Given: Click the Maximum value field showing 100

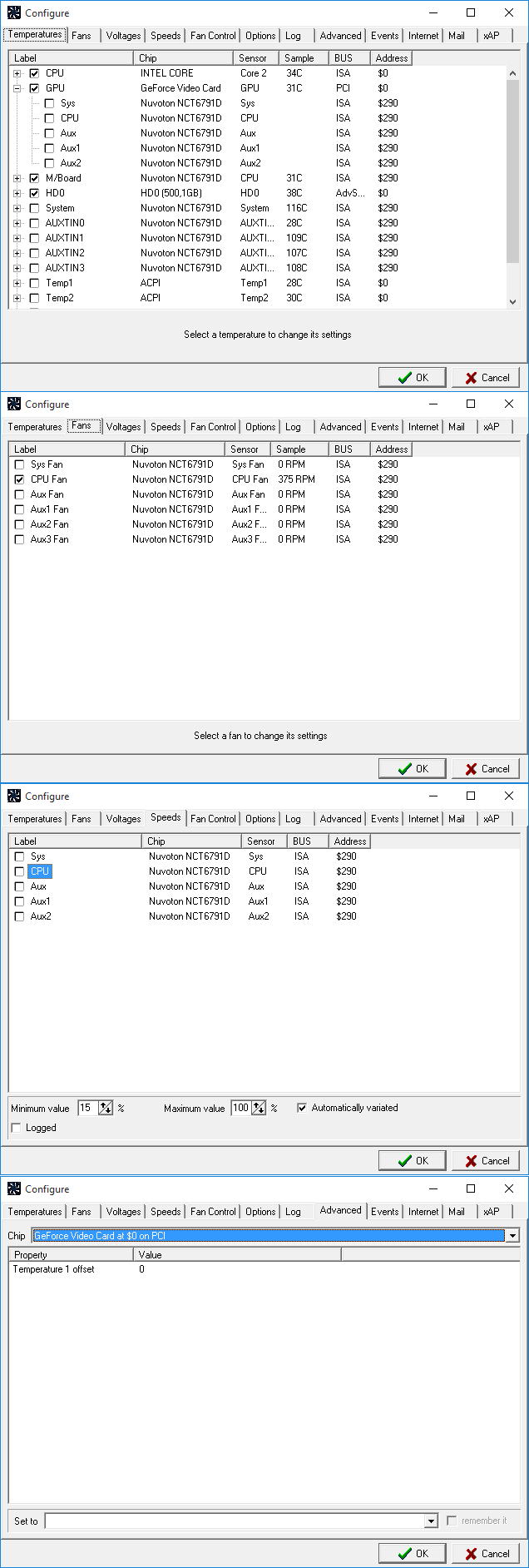Looking at the screenshot, I should pos(241,1108).
